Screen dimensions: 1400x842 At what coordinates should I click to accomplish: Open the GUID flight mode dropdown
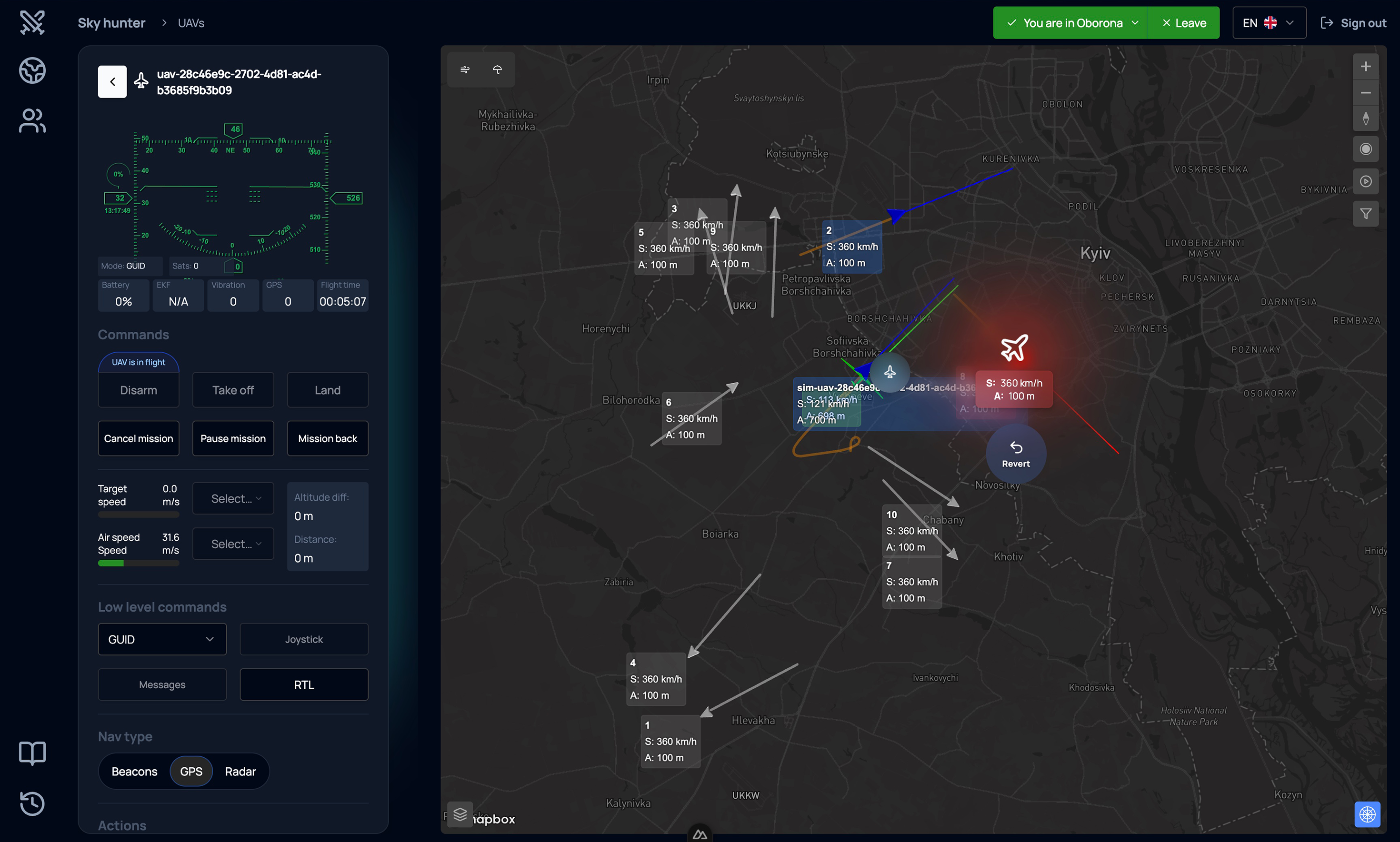click(162, 639)
